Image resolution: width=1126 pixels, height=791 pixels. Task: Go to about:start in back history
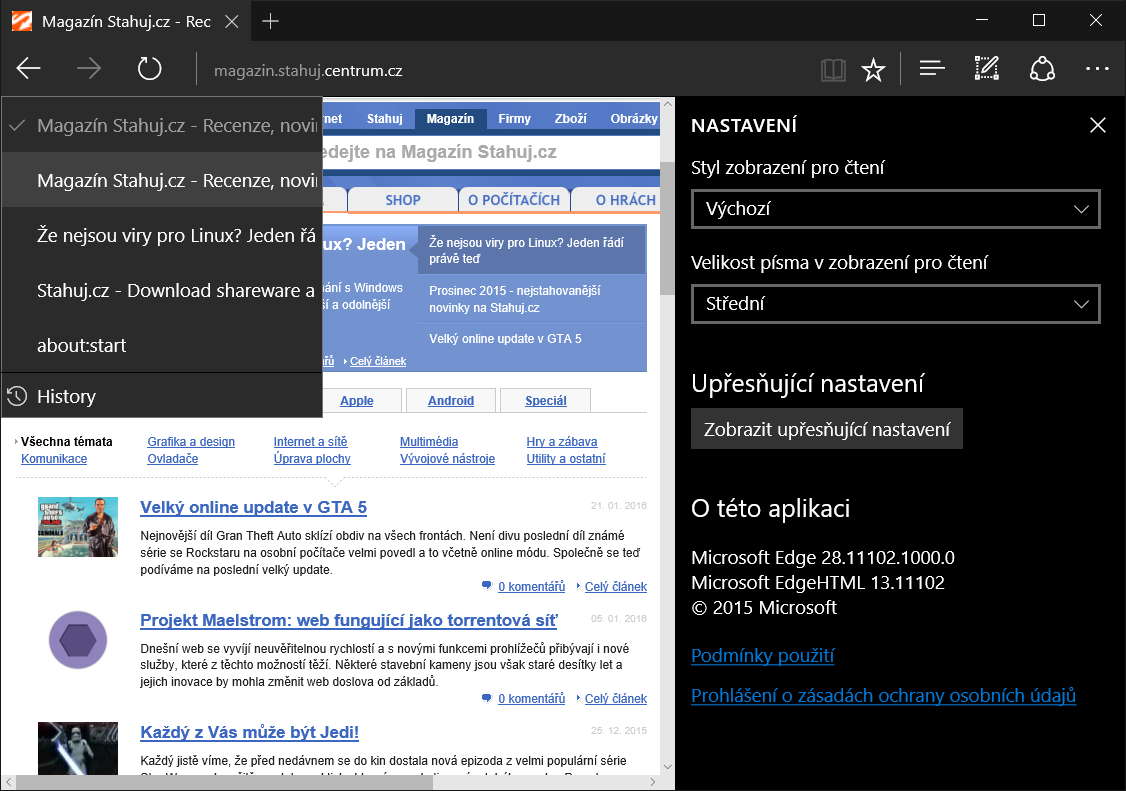pos(162,345)
